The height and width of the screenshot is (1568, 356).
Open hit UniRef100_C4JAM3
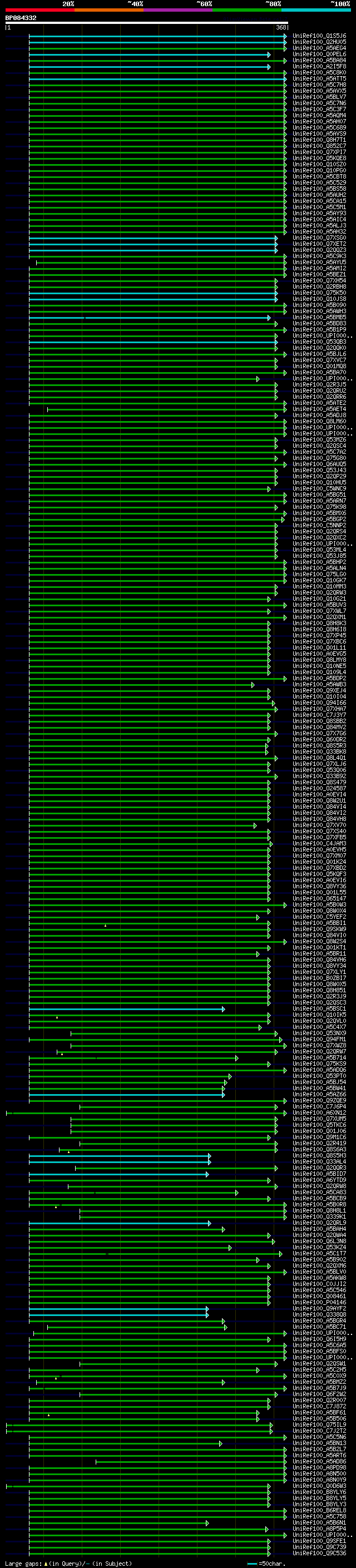319,843
